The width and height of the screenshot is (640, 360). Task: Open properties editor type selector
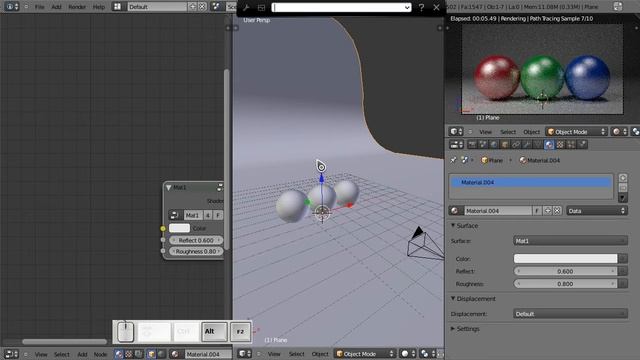(457, 144)
